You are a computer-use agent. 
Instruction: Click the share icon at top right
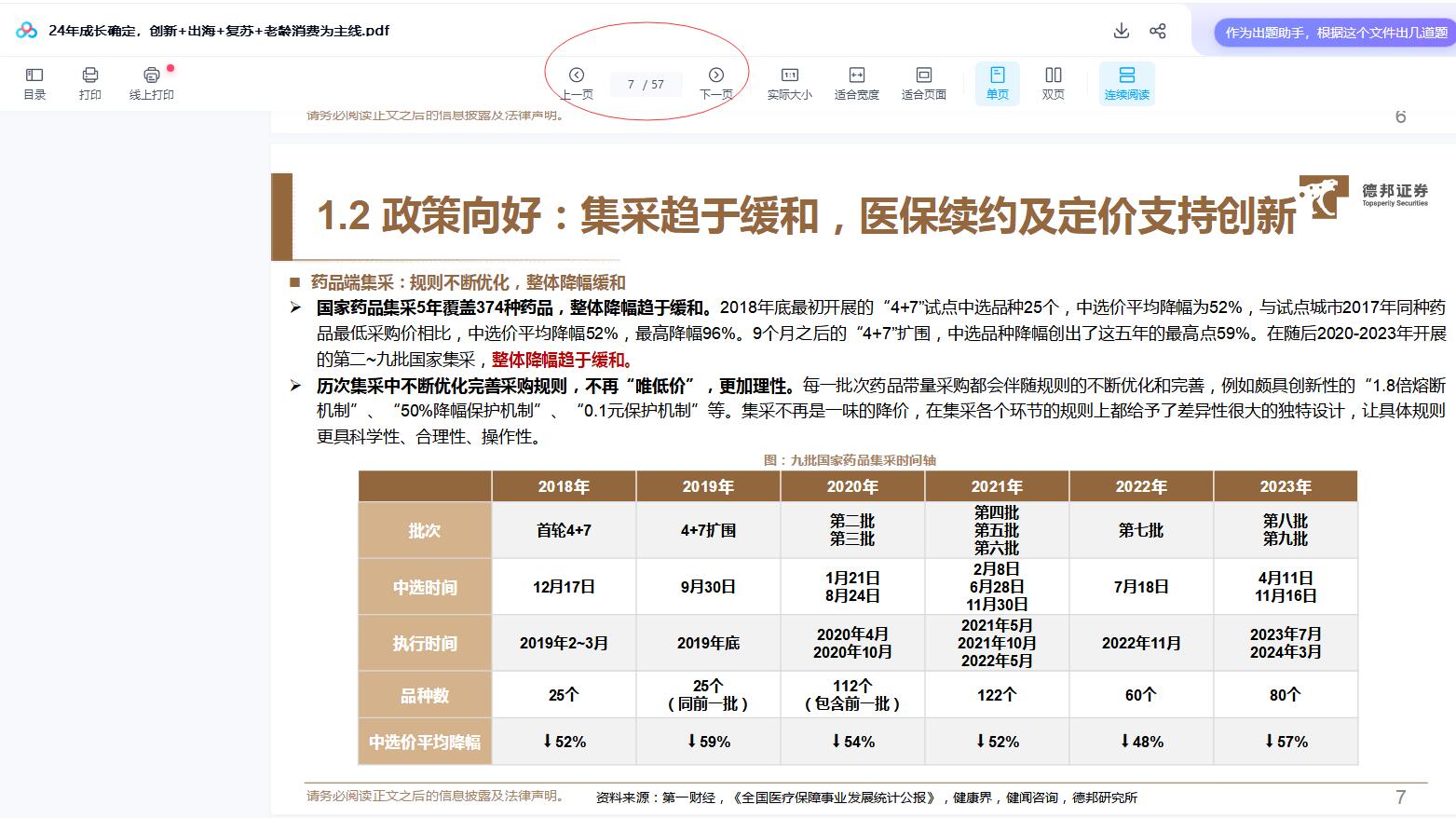(x=1158, y=31)
